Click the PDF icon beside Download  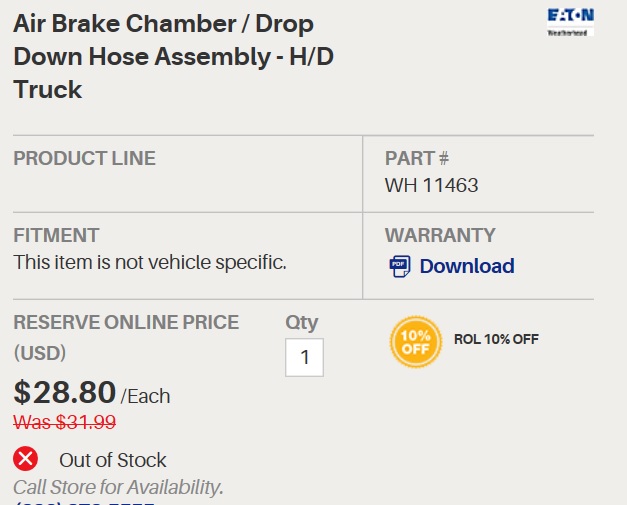tap(400, 266)
